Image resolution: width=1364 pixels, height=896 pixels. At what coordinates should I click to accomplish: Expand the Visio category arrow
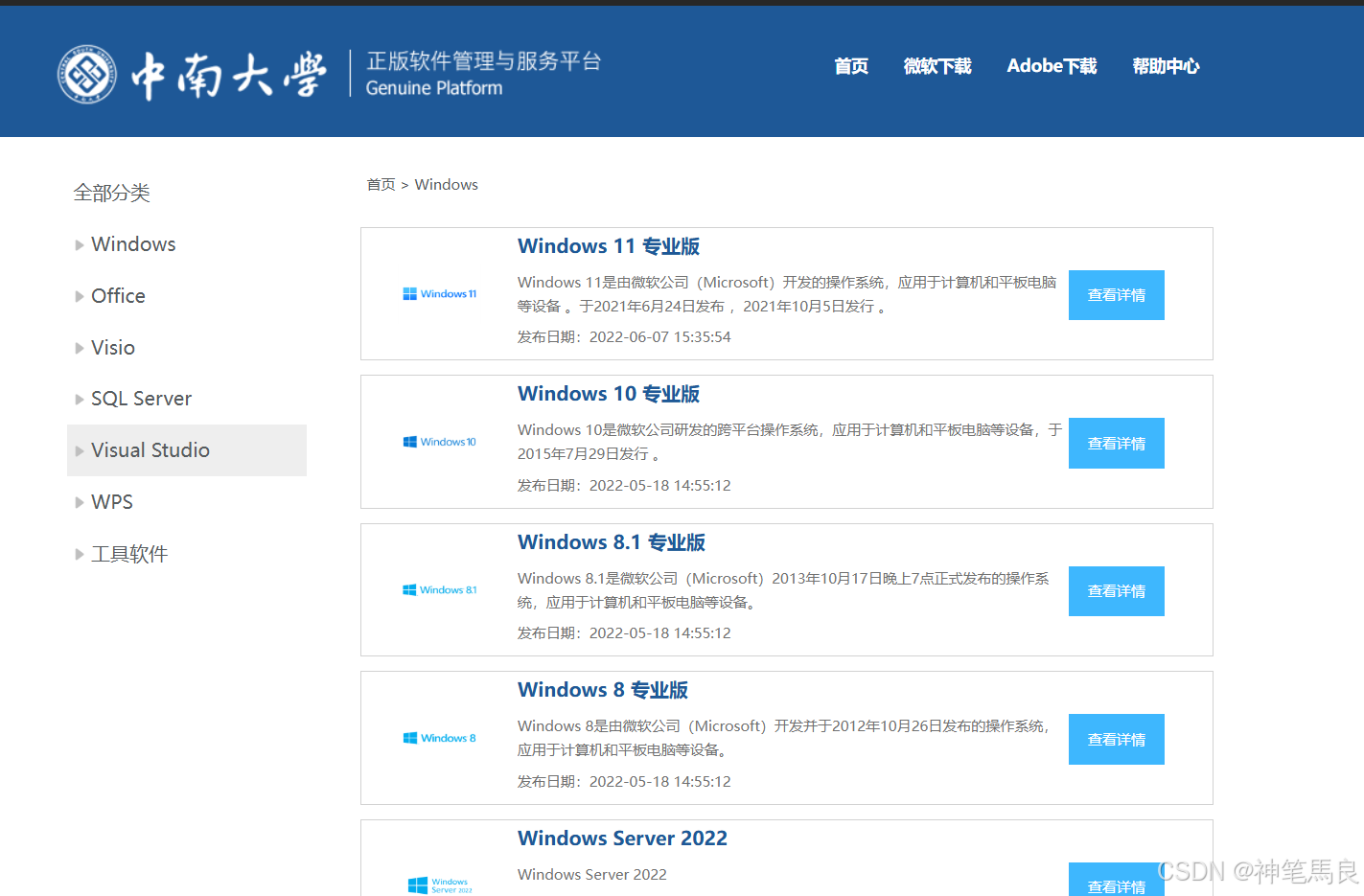coord(80,349)
